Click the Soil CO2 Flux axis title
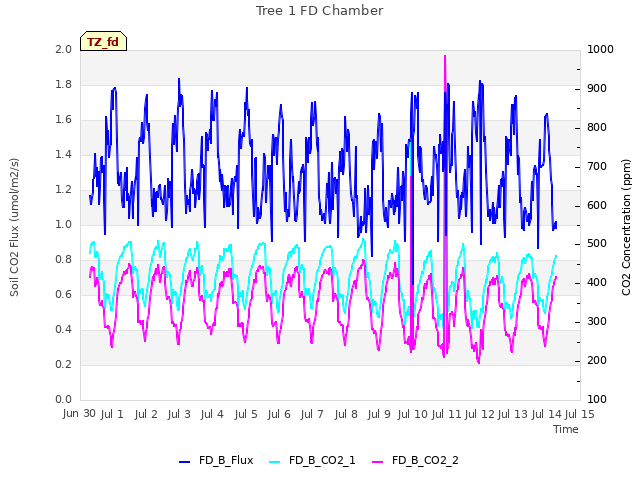The width and height of the screenshot is (640, 480). click(x=14, y=227)
